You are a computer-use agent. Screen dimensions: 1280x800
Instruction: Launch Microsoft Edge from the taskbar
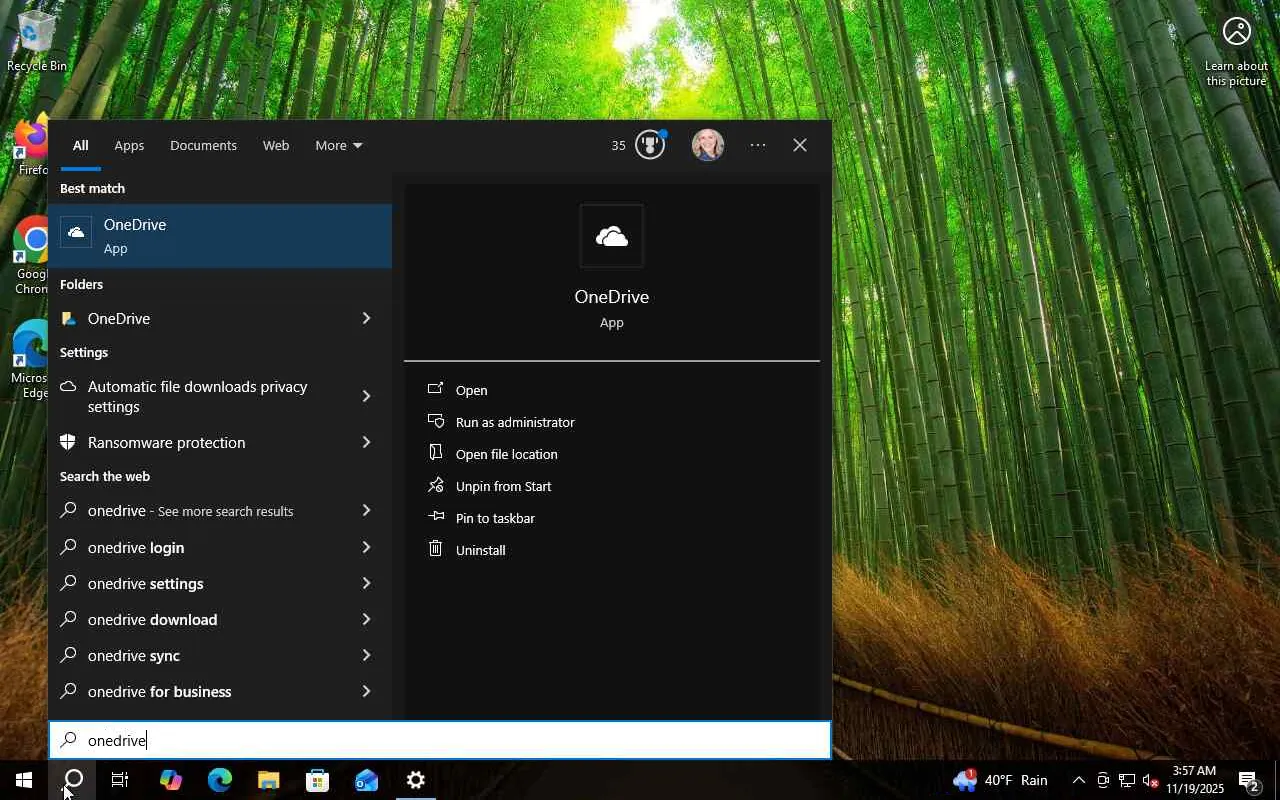(x=219, y=780)
